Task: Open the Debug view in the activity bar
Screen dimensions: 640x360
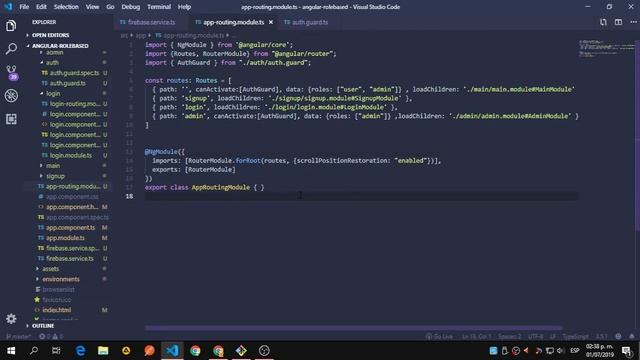Action: tap(11, 96)
